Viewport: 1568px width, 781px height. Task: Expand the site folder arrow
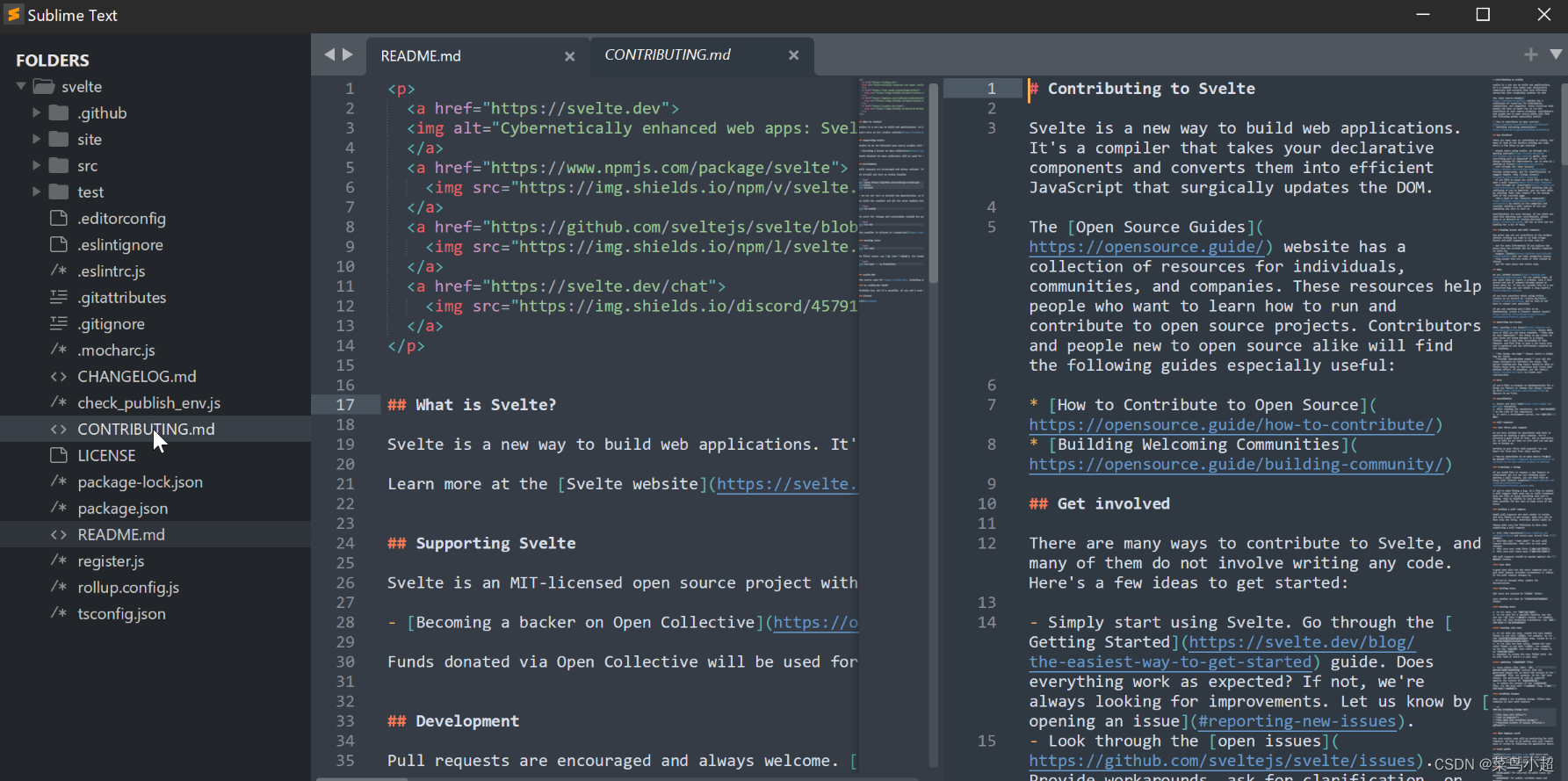point(36,139)
